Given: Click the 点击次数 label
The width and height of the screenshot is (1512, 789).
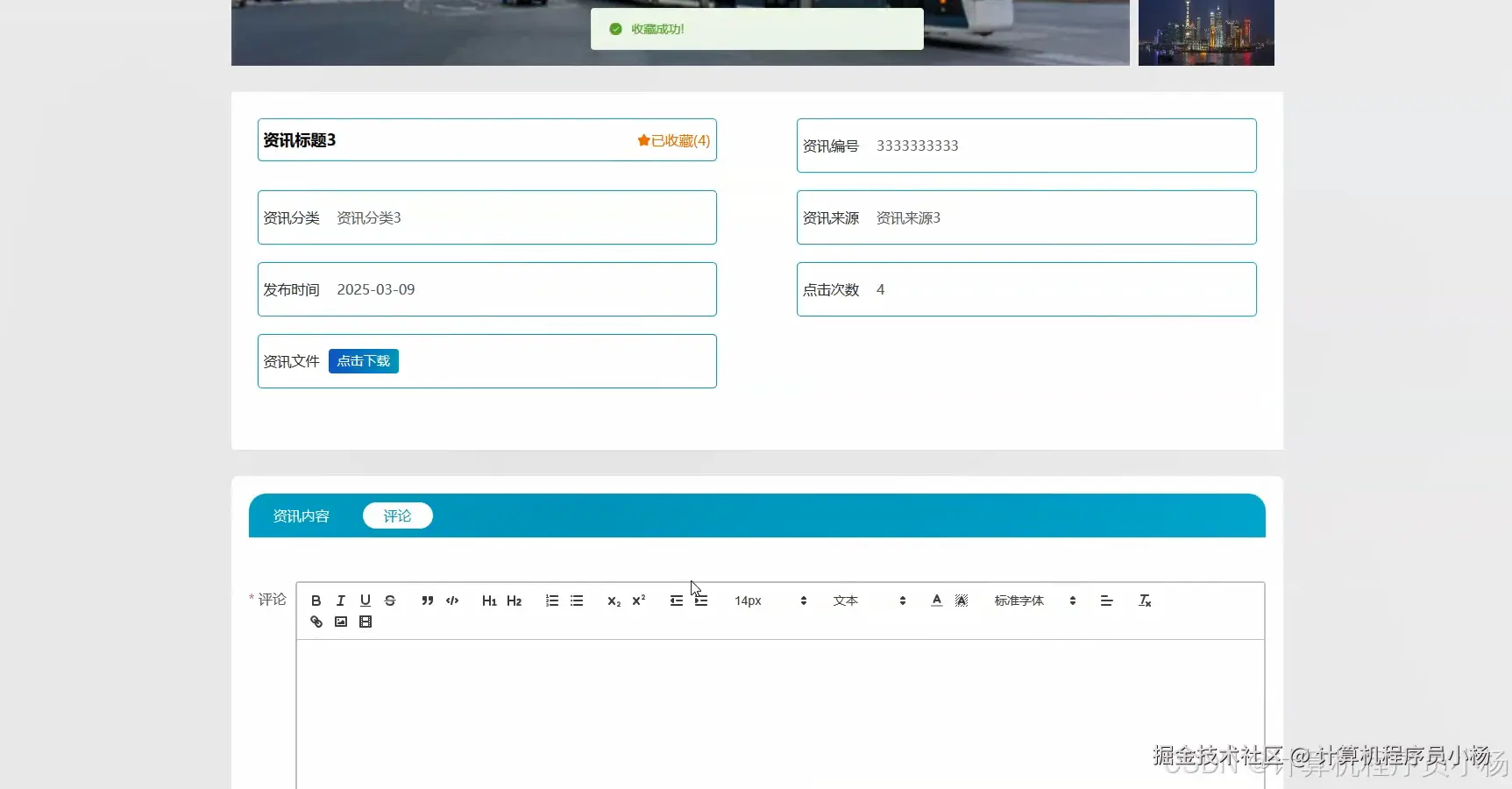Looking at the screenshot, I should pyautogui.click(x=831, y=289).
